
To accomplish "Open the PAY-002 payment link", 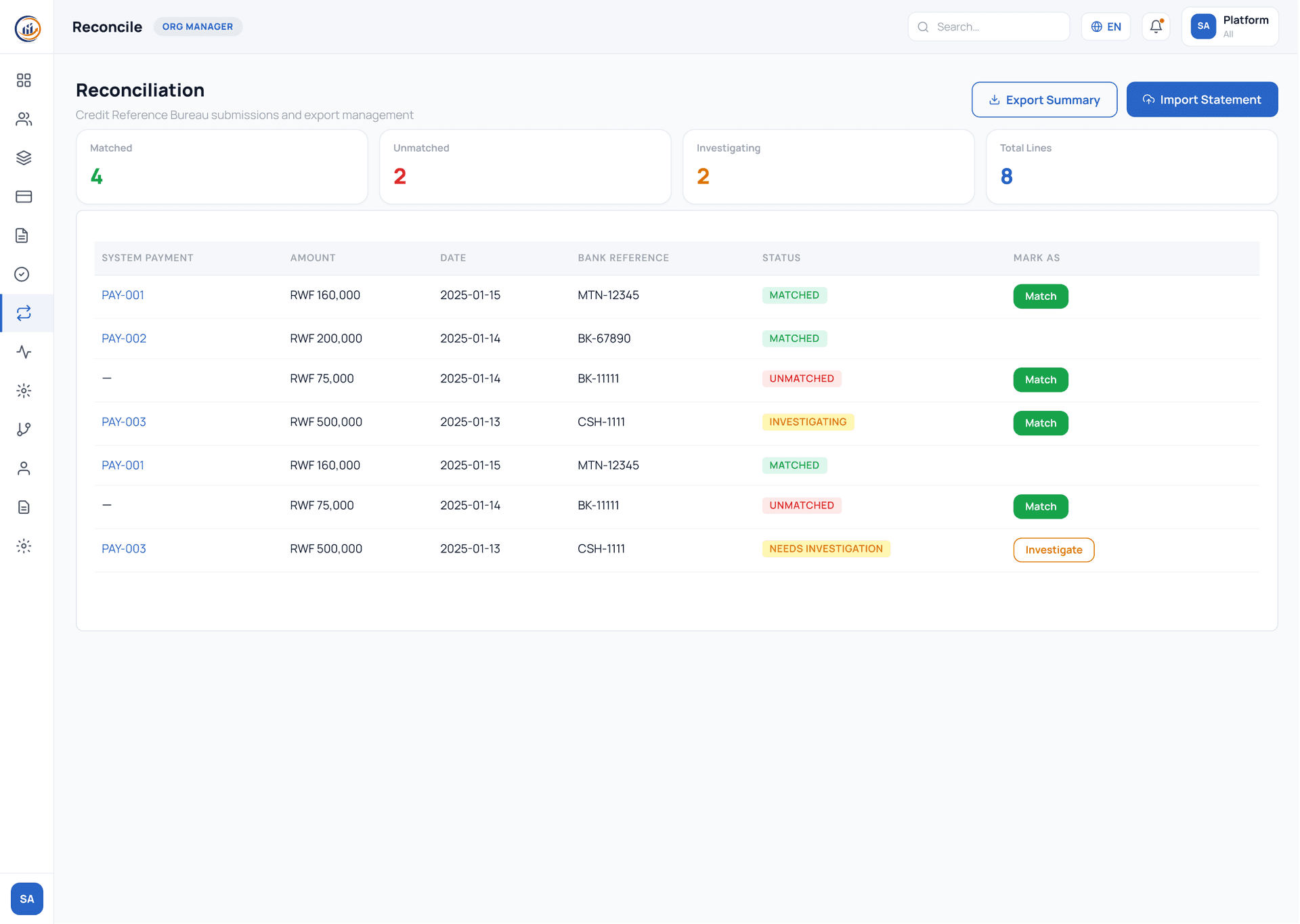I will [x=124, y=338].
